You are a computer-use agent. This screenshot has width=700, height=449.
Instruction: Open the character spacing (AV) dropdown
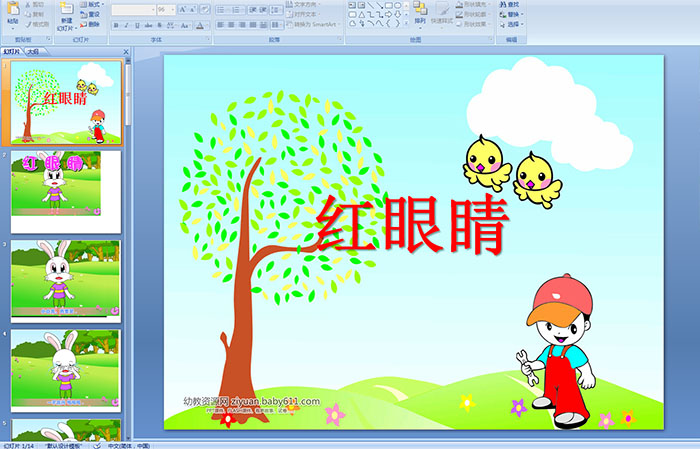[x=171, y=25]
